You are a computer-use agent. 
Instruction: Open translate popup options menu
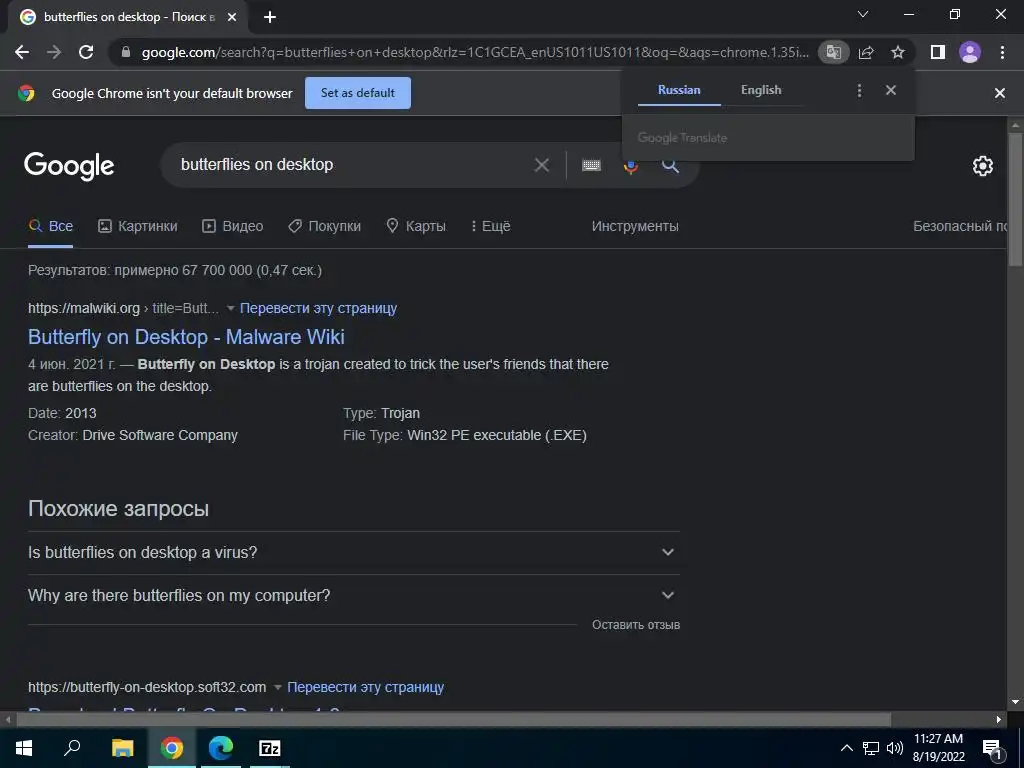pos(859,90)
